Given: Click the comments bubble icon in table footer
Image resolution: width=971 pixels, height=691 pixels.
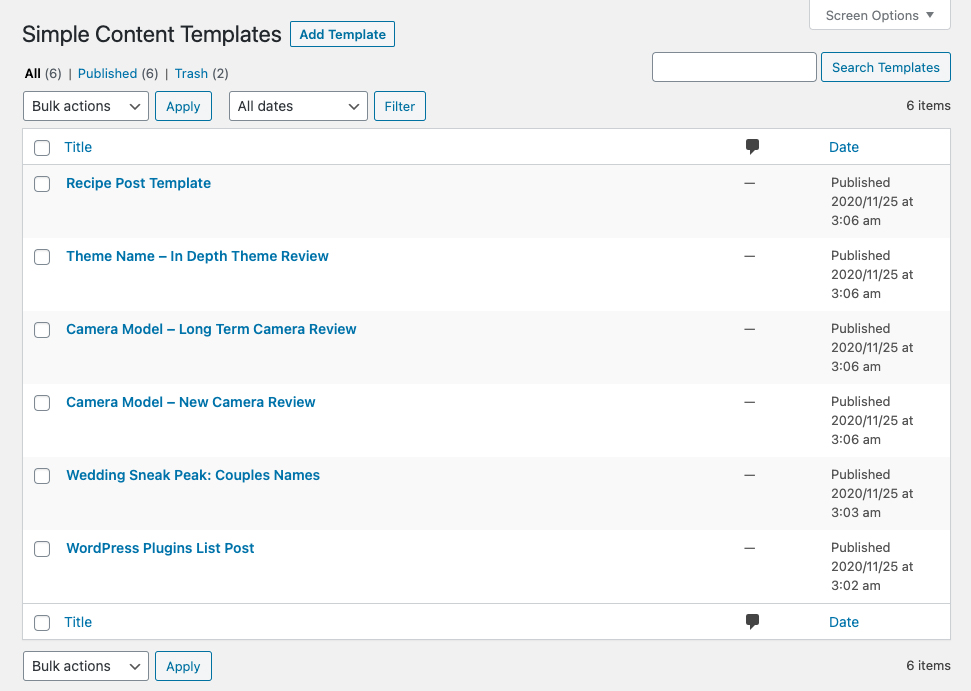Looking at the screenshot, I should tap(752, 622).
